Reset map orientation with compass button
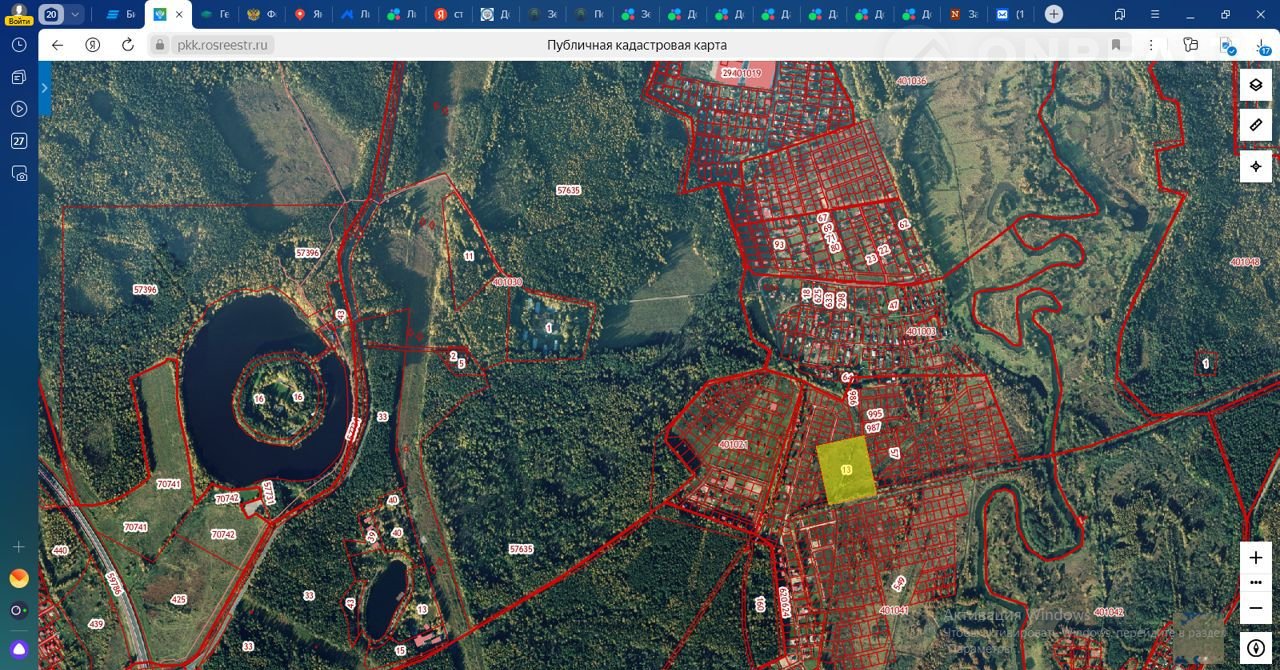Viewport: 1280px width, 670px height. pos(1256,647)
